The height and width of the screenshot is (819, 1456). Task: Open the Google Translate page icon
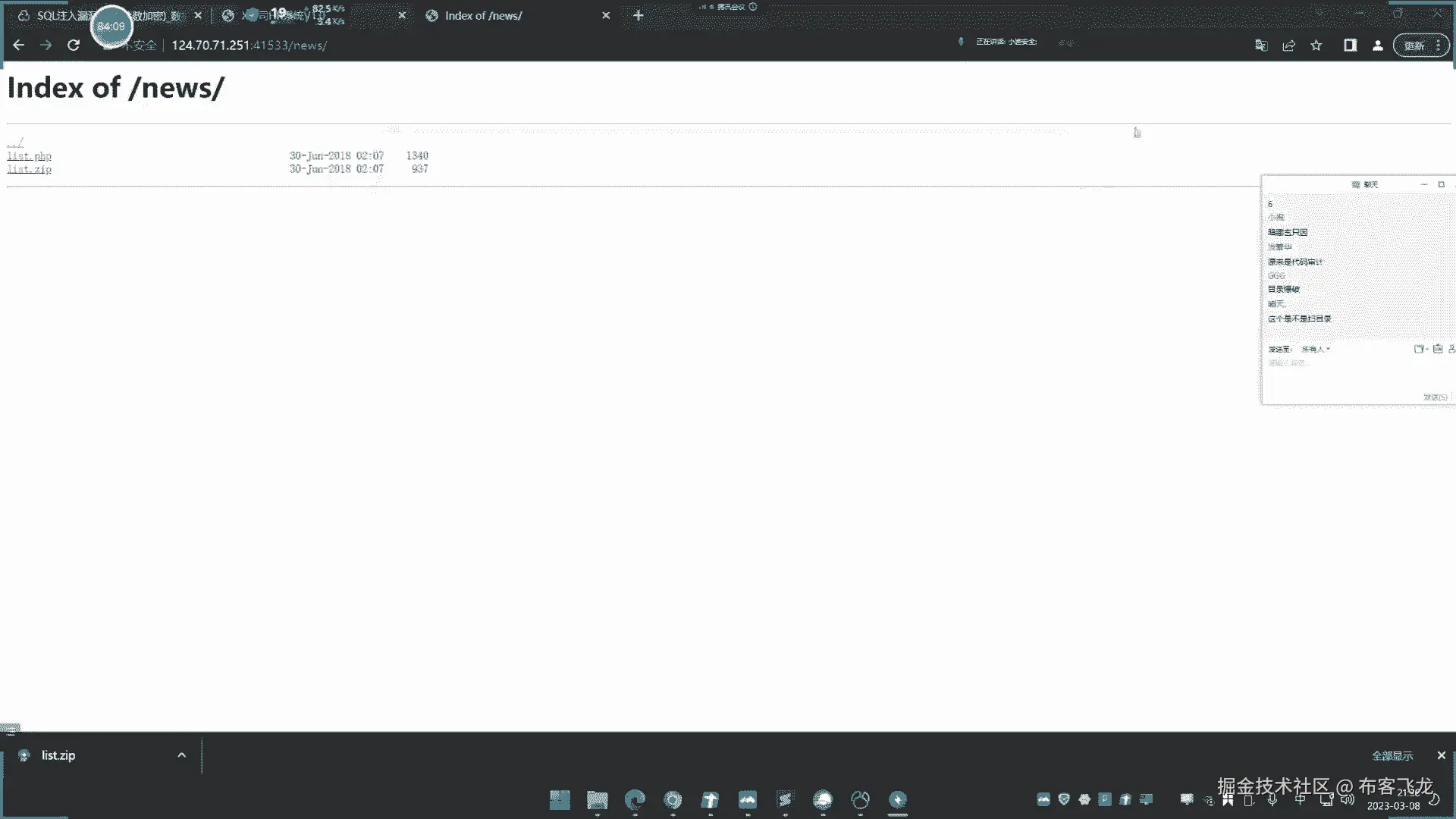click(1260, 45)
